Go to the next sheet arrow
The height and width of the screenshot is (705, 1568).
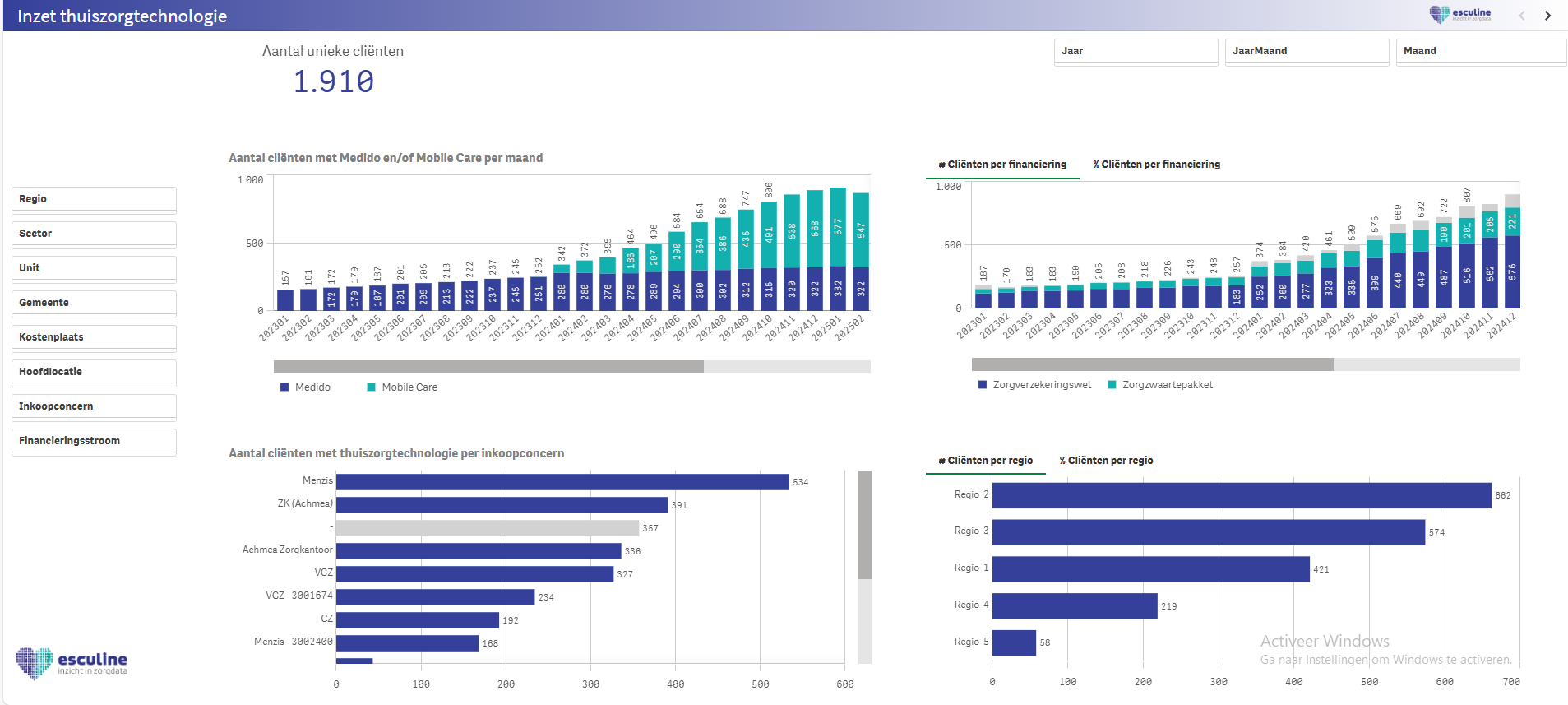pos(1547,16)
